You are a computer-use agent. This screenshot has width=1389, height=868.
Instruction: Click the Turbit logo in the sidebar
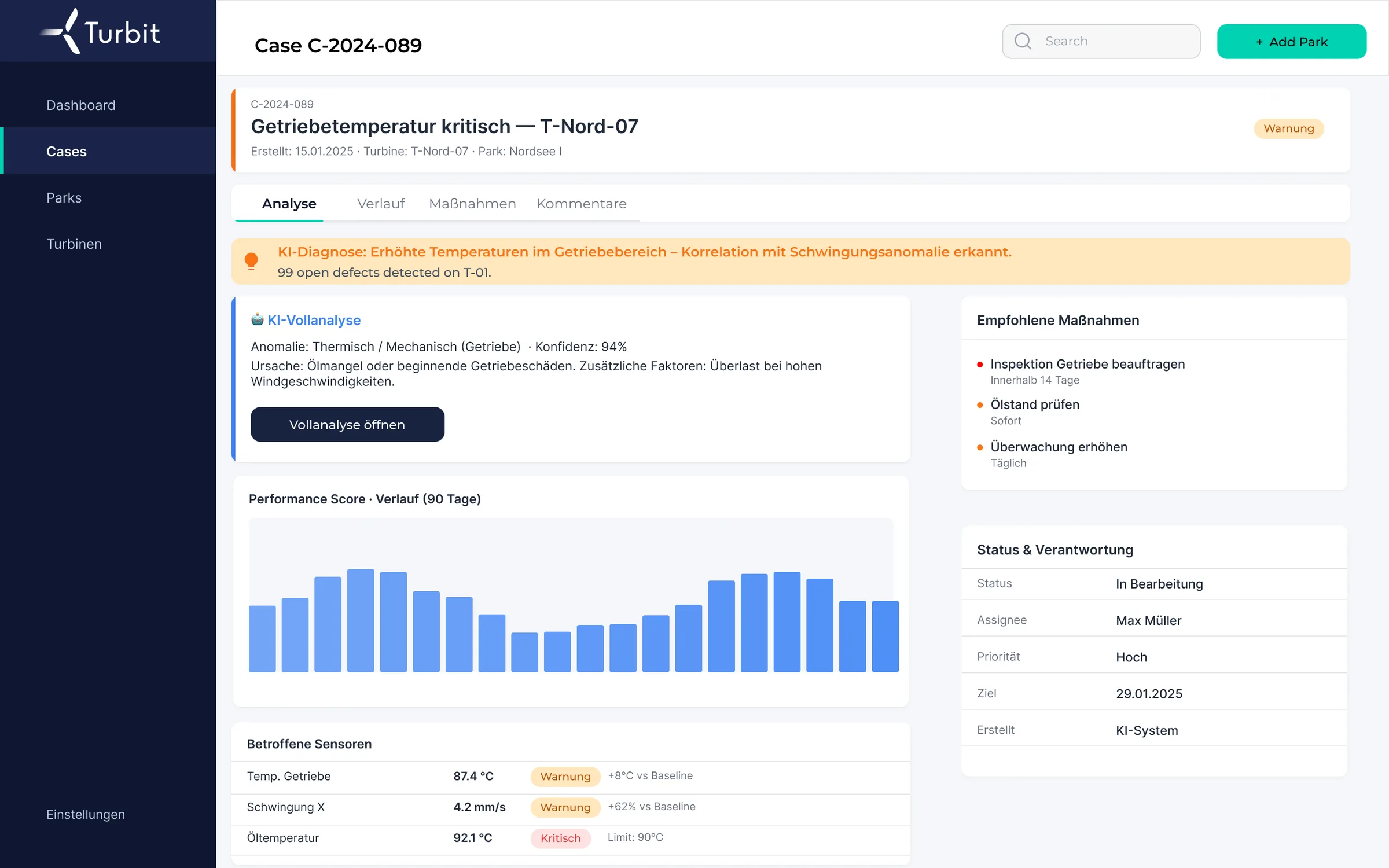tap(100, 31)
